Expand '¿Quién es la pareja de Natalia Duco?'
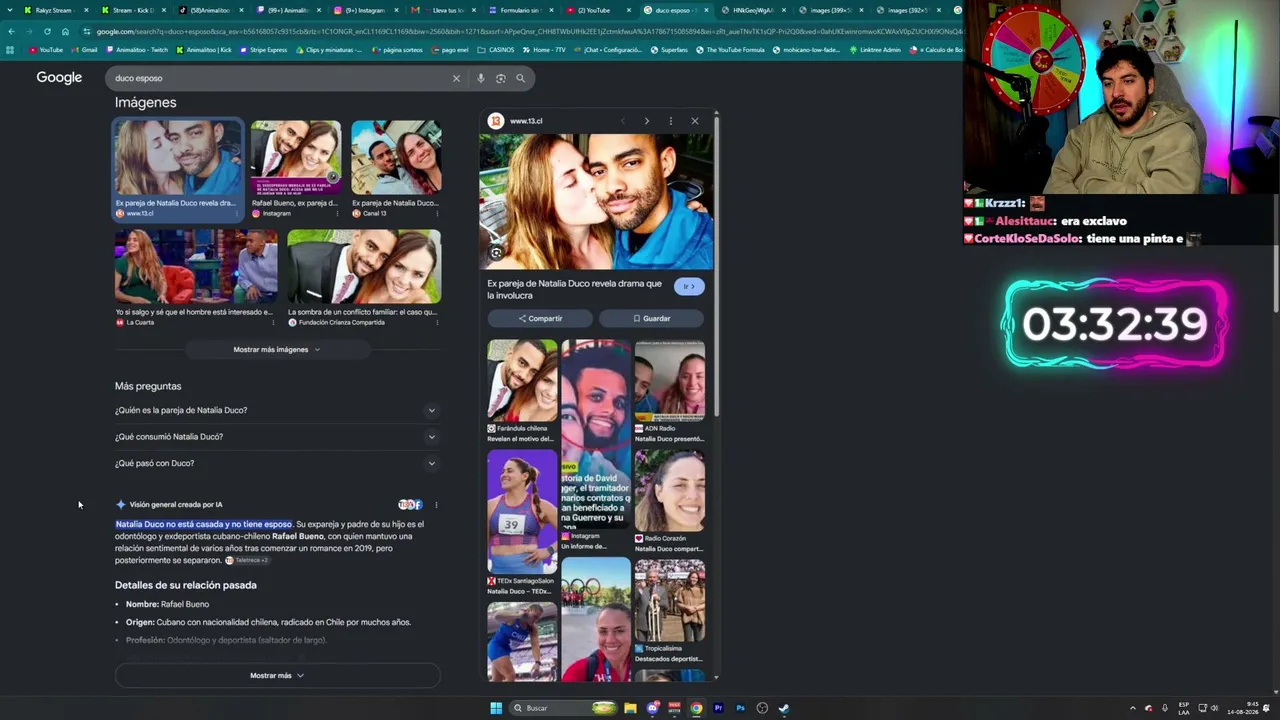 [x=277, y=410]
